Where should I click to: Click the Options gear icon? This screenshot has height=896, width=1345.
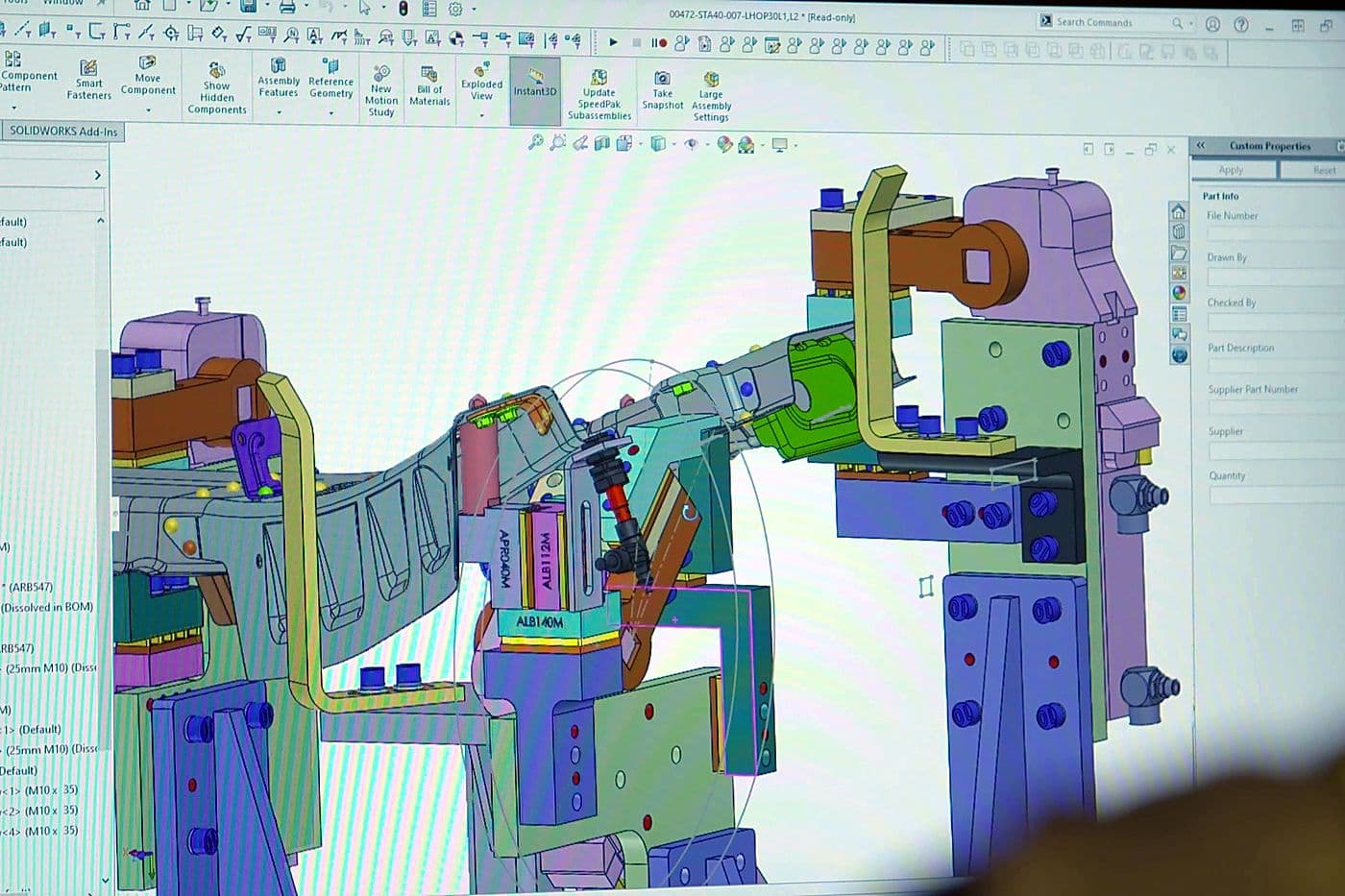coord(455,10)
